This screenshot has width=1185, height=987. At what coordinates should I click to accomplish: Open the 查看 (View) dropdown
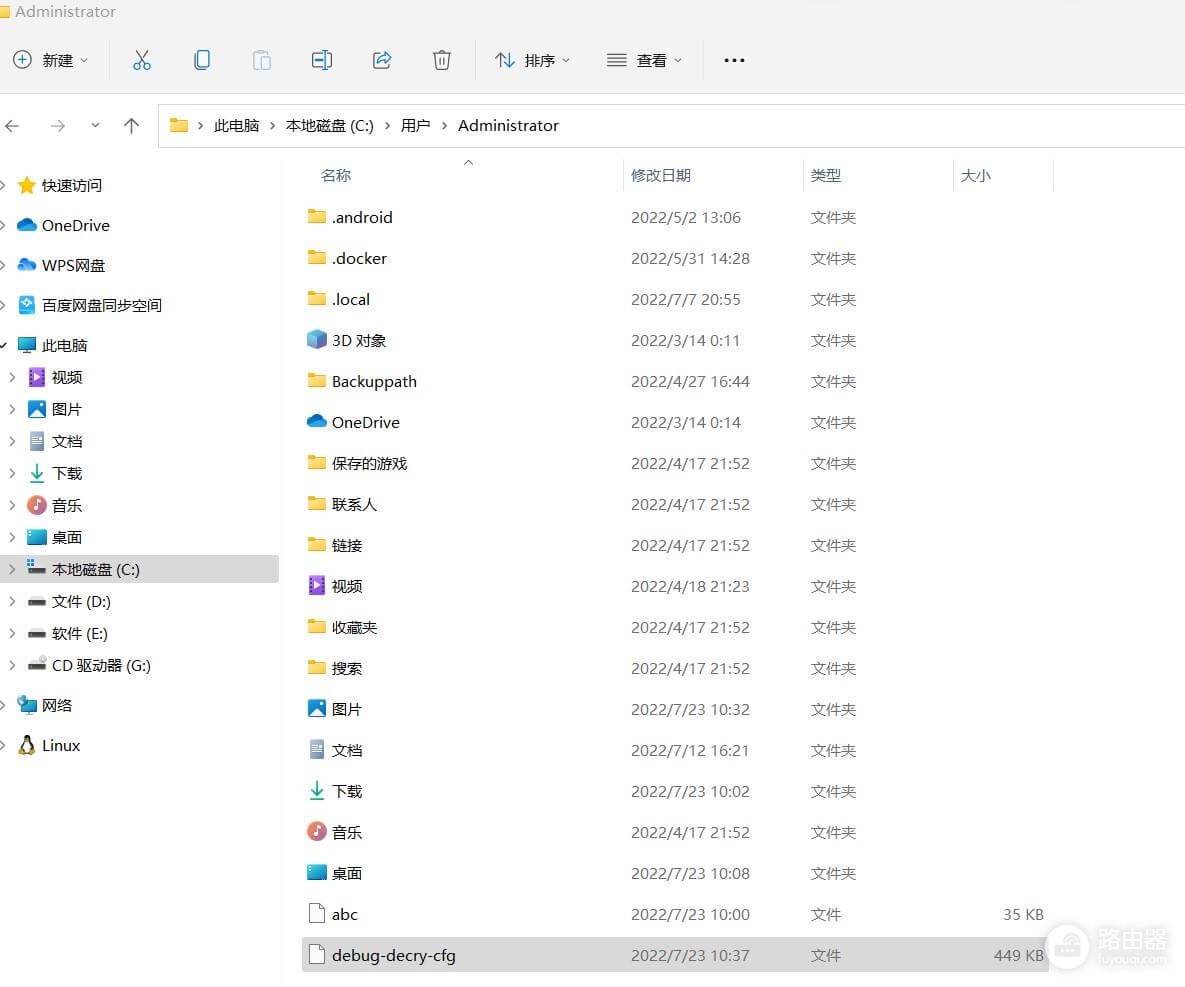tap(644, 60)
